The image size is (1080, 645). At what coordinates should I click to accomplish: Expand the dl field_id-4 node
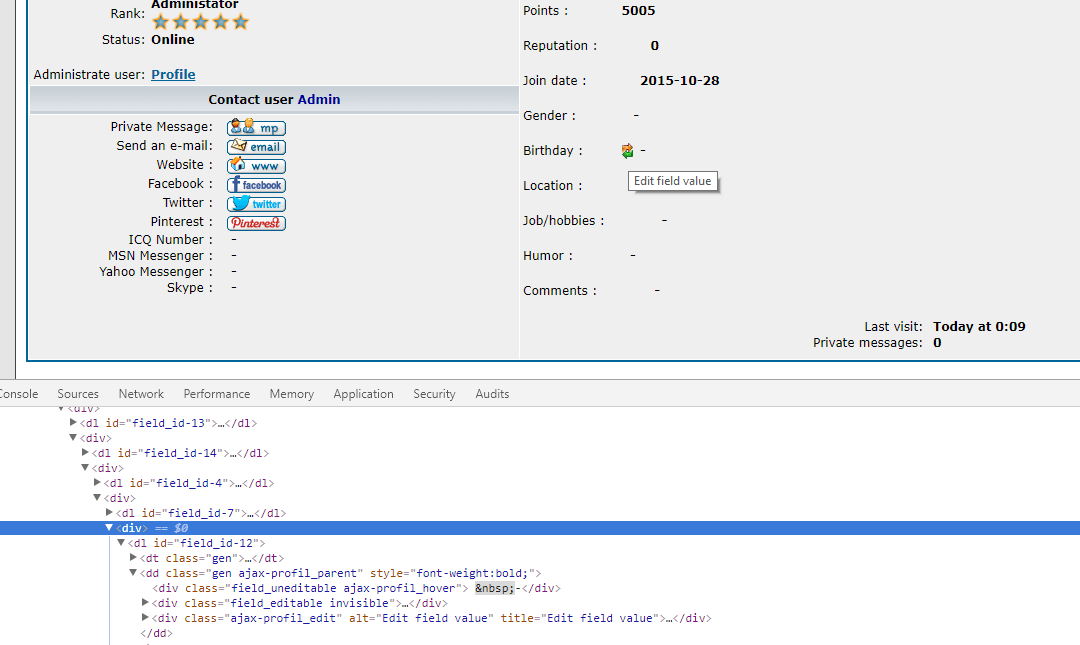click(97, 482)
